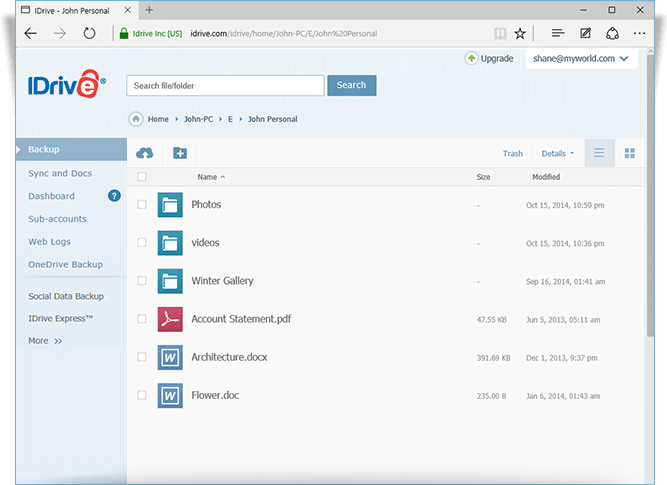Switch to grid thumbnail view
Screen dimensions: 667x485
(x=629, y=153)
